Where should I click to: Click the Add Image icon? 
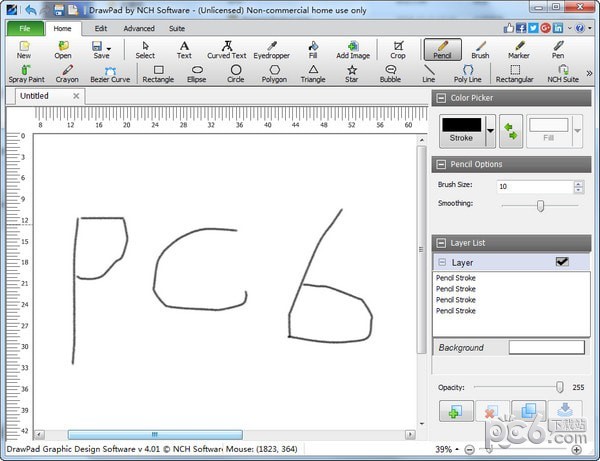pos(353,50)
